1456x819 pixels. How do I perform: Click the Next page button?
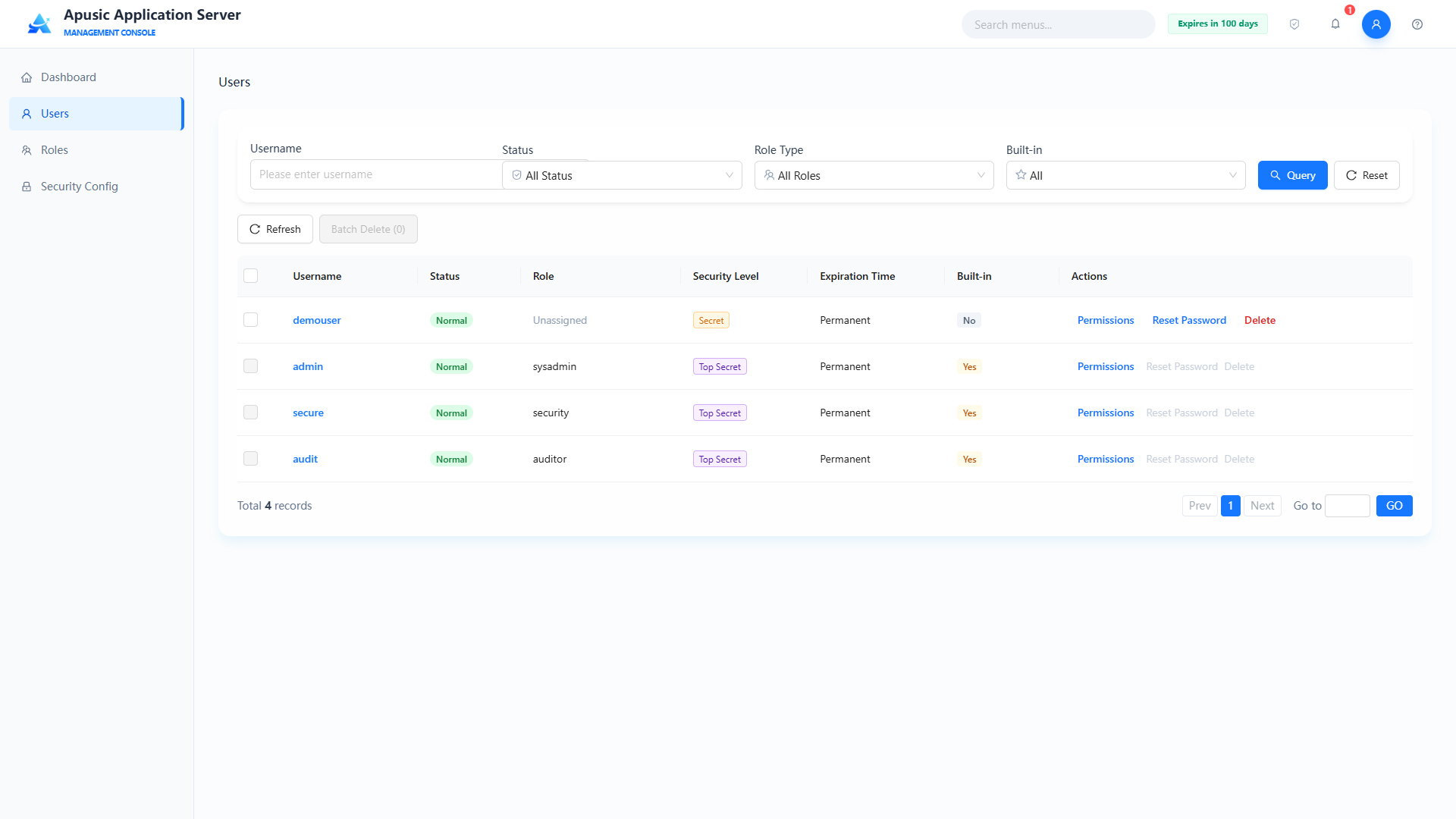1262,506
